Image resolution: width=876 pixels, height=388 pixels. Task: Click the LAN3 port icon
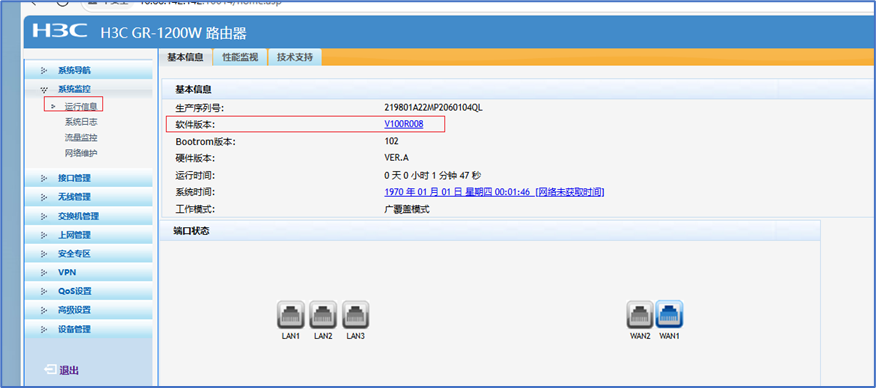click(355, 315)
